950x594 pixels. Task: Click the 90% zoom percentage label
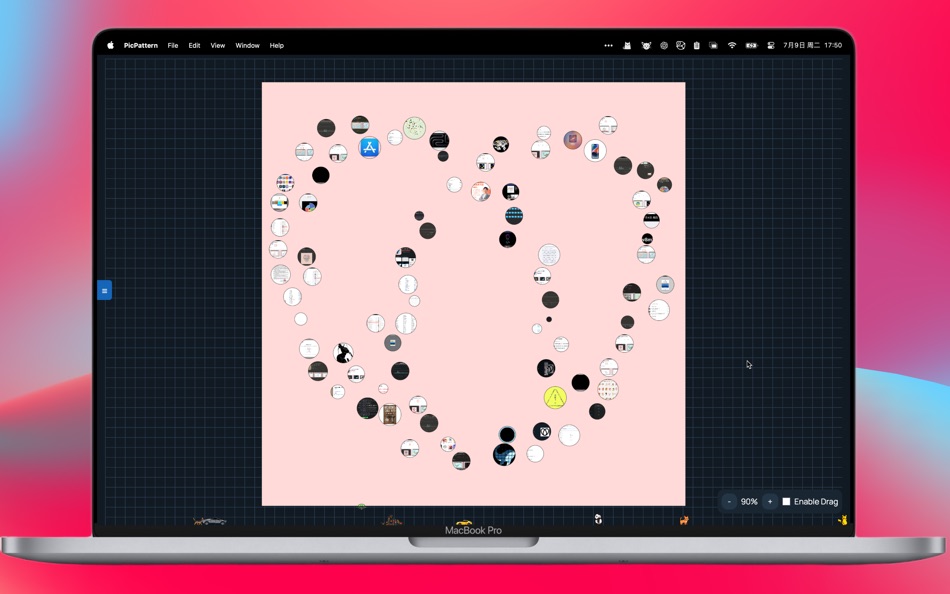click(x=749, y=501)
